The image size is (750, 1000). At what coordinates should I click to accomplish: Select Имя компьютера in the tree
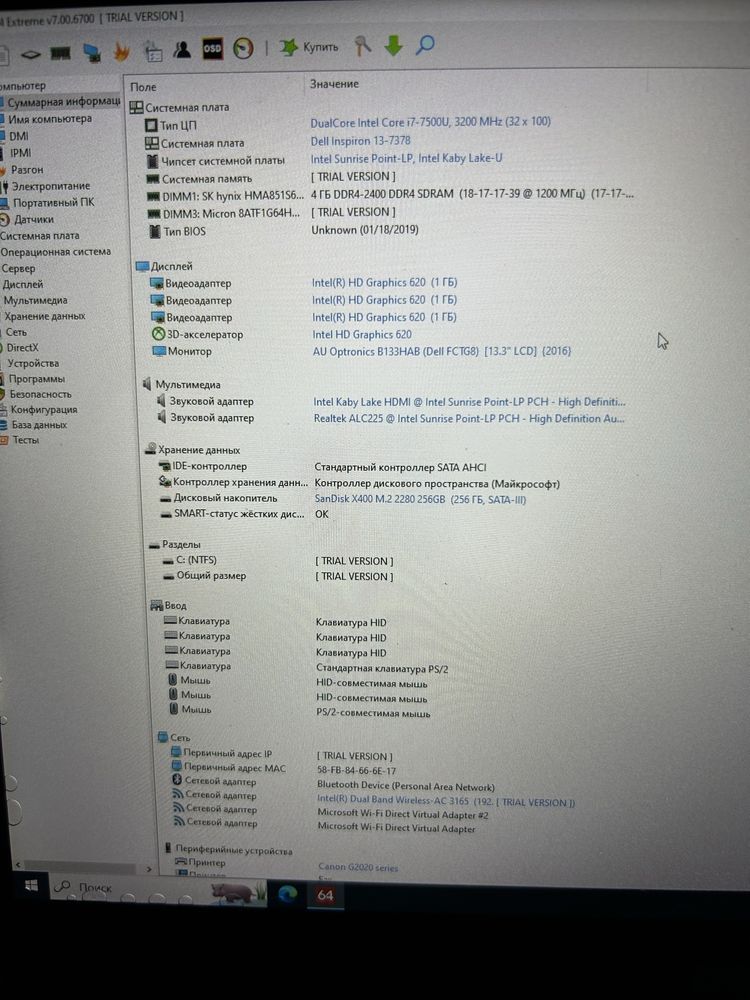click(50, 119)
